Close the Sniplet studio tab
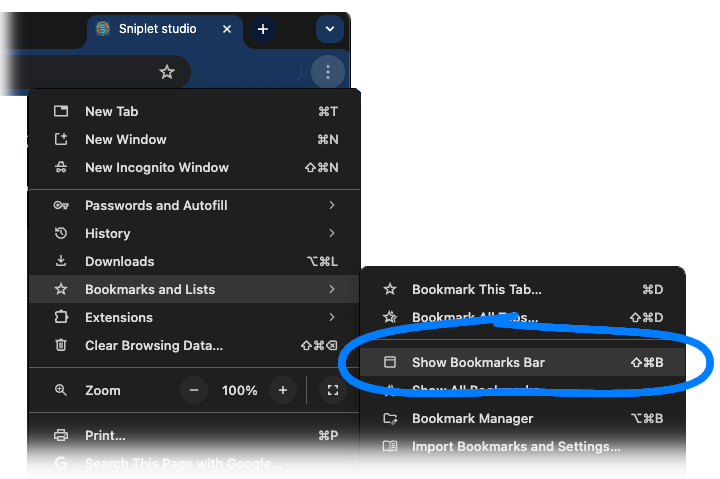The width and height of the screenshot is (720, 479). (227, 29)
